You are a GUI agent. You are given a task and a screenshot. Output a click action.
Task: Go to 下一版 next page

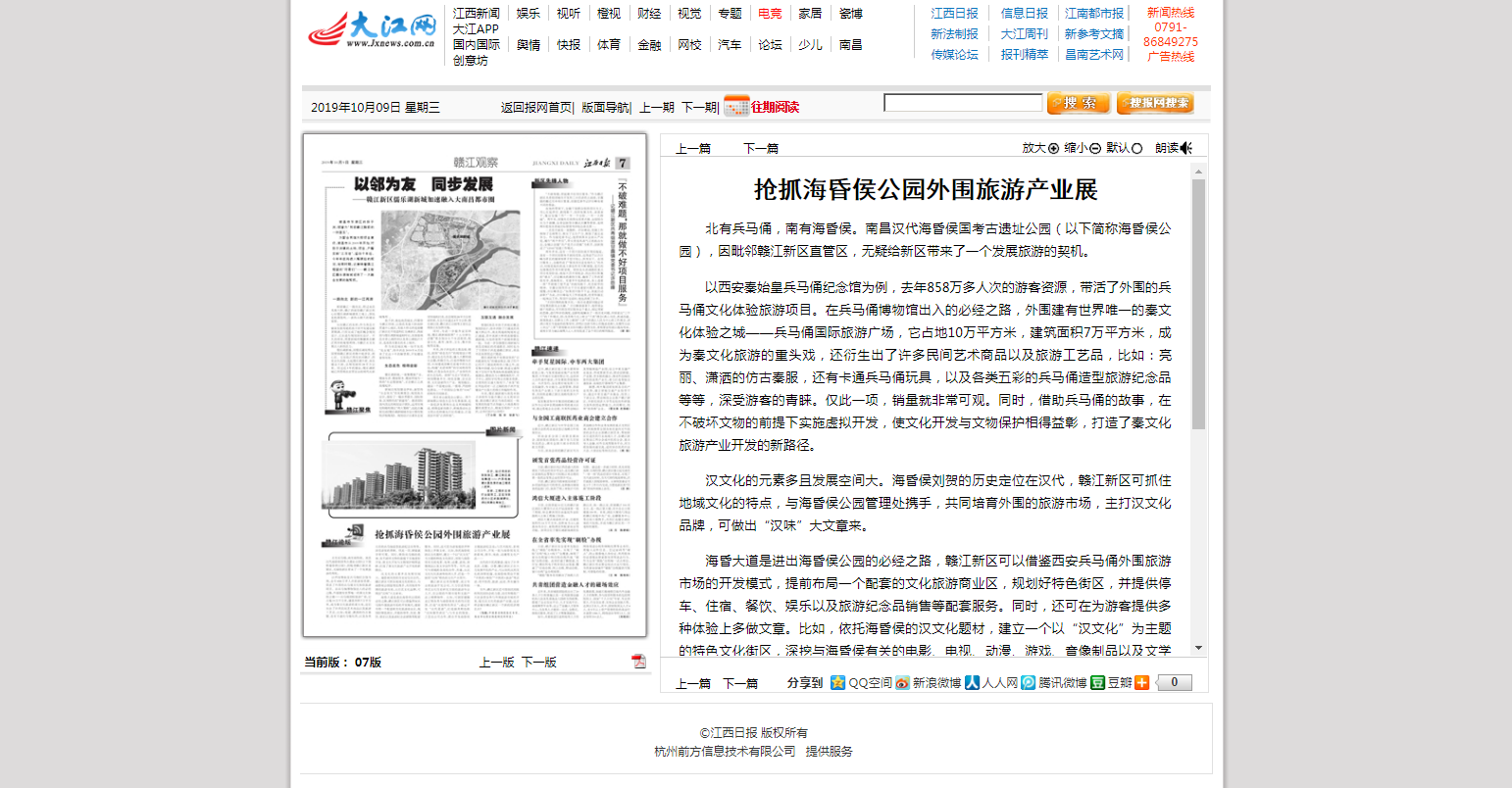538,663
